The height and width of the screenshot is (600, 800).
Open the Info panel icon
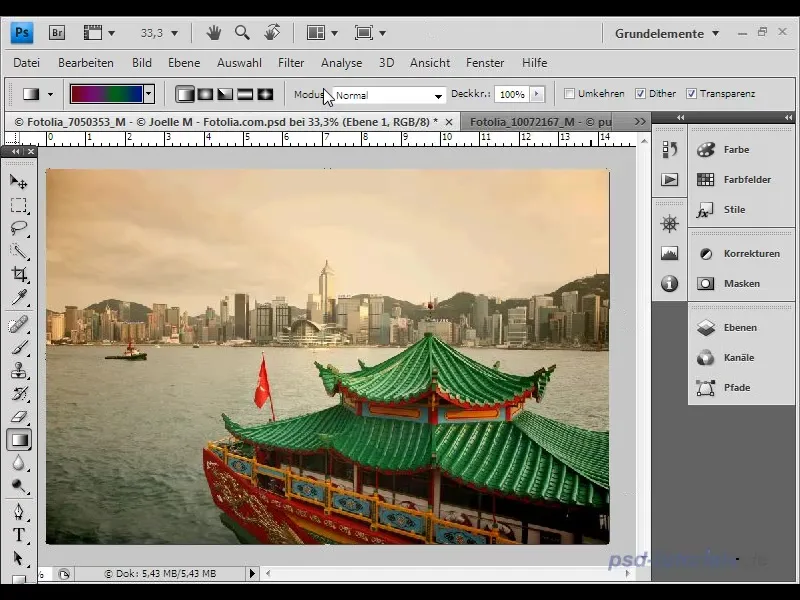coord(669,283)
